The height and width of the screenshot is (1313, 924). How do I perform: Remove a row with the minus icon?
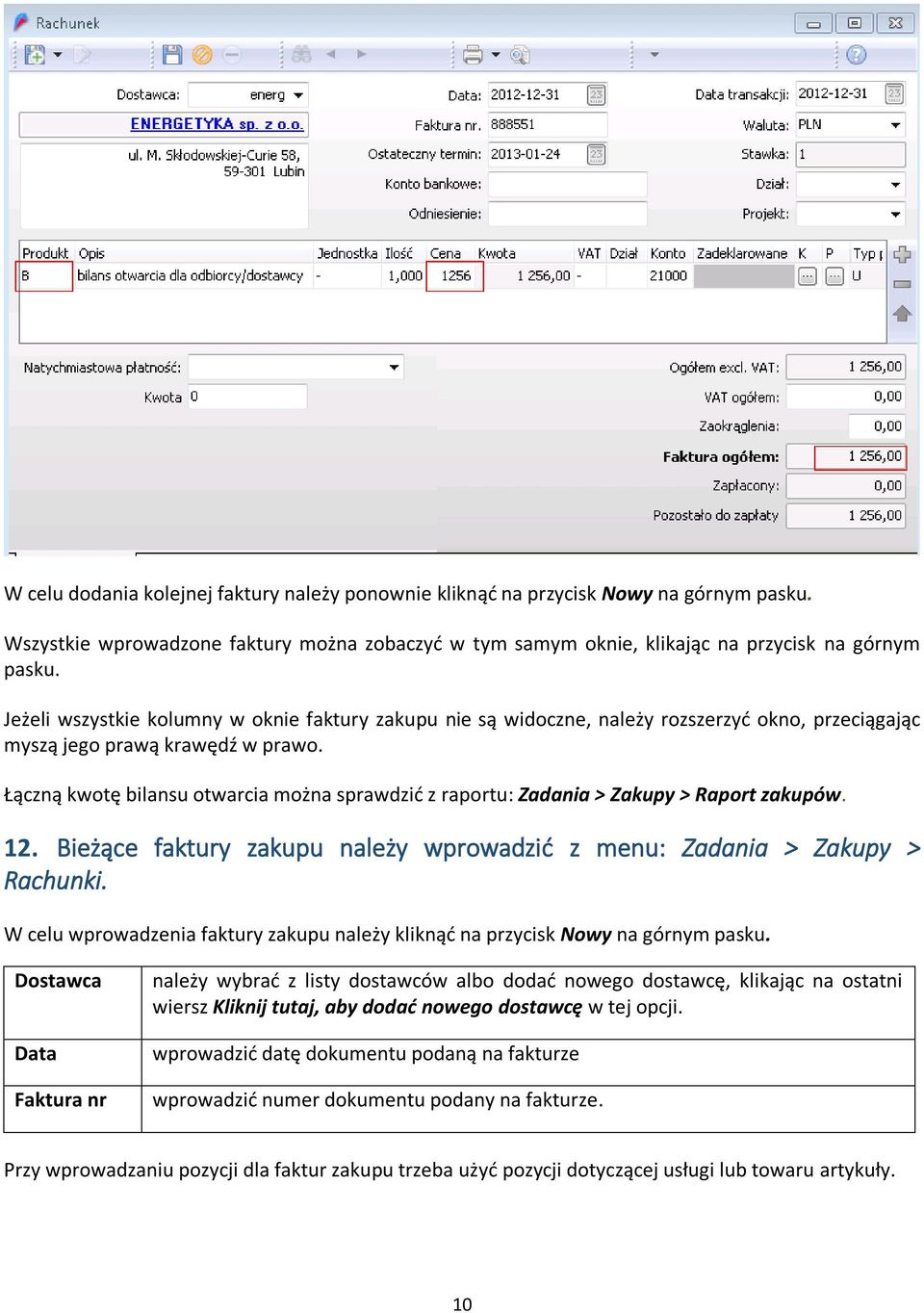[x=902, y=284]
